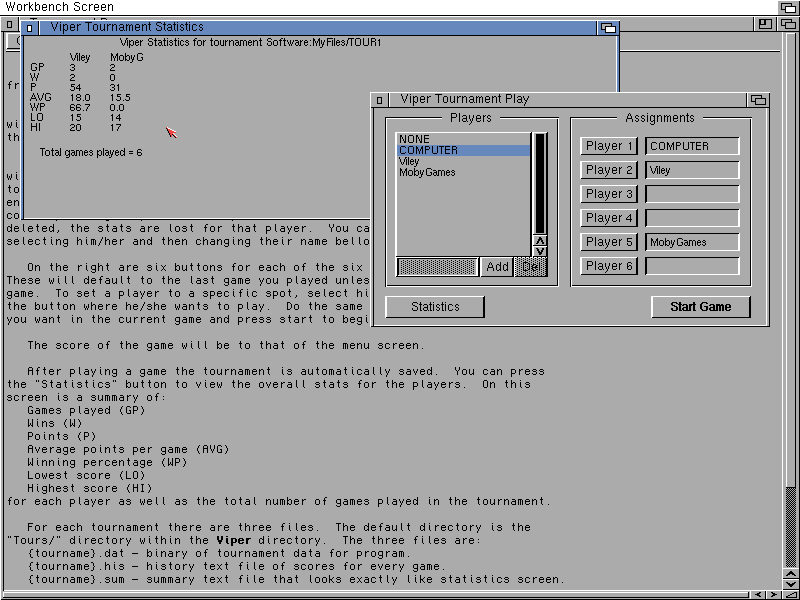Click the Player 1 COMPUTER assignment field
Image resolution: width=800 pixels, height=600 pixels.
tap(692, 146)
